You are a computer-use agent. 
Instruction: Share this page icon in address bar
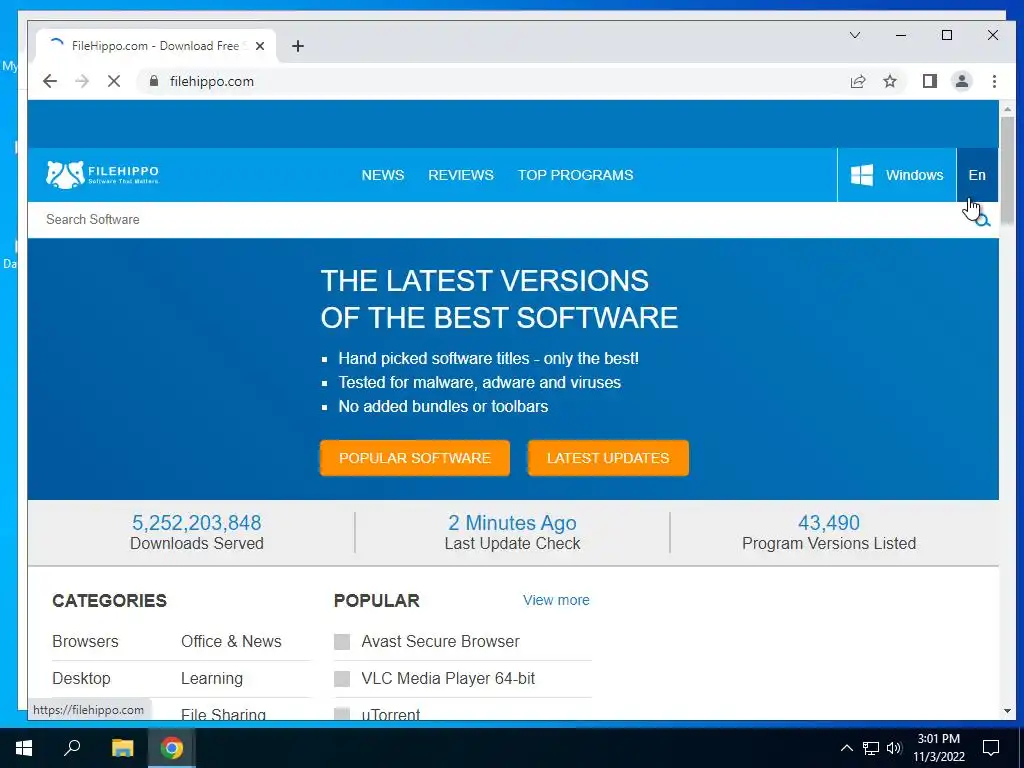pos(857,81)
